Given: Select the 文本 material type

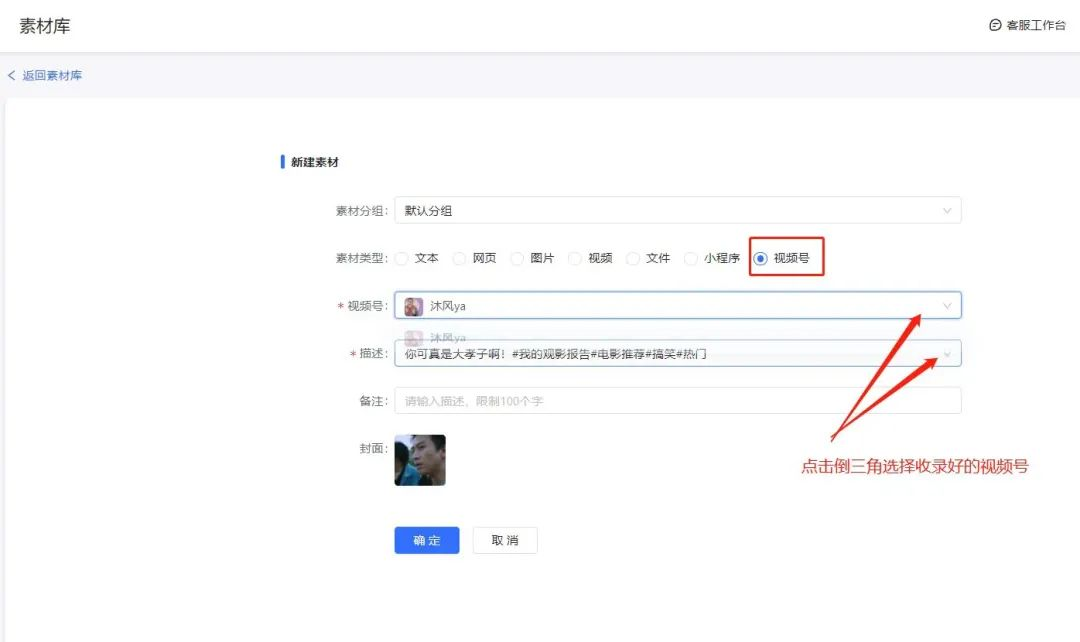Looking at the screenshot, I should [402, 258].
